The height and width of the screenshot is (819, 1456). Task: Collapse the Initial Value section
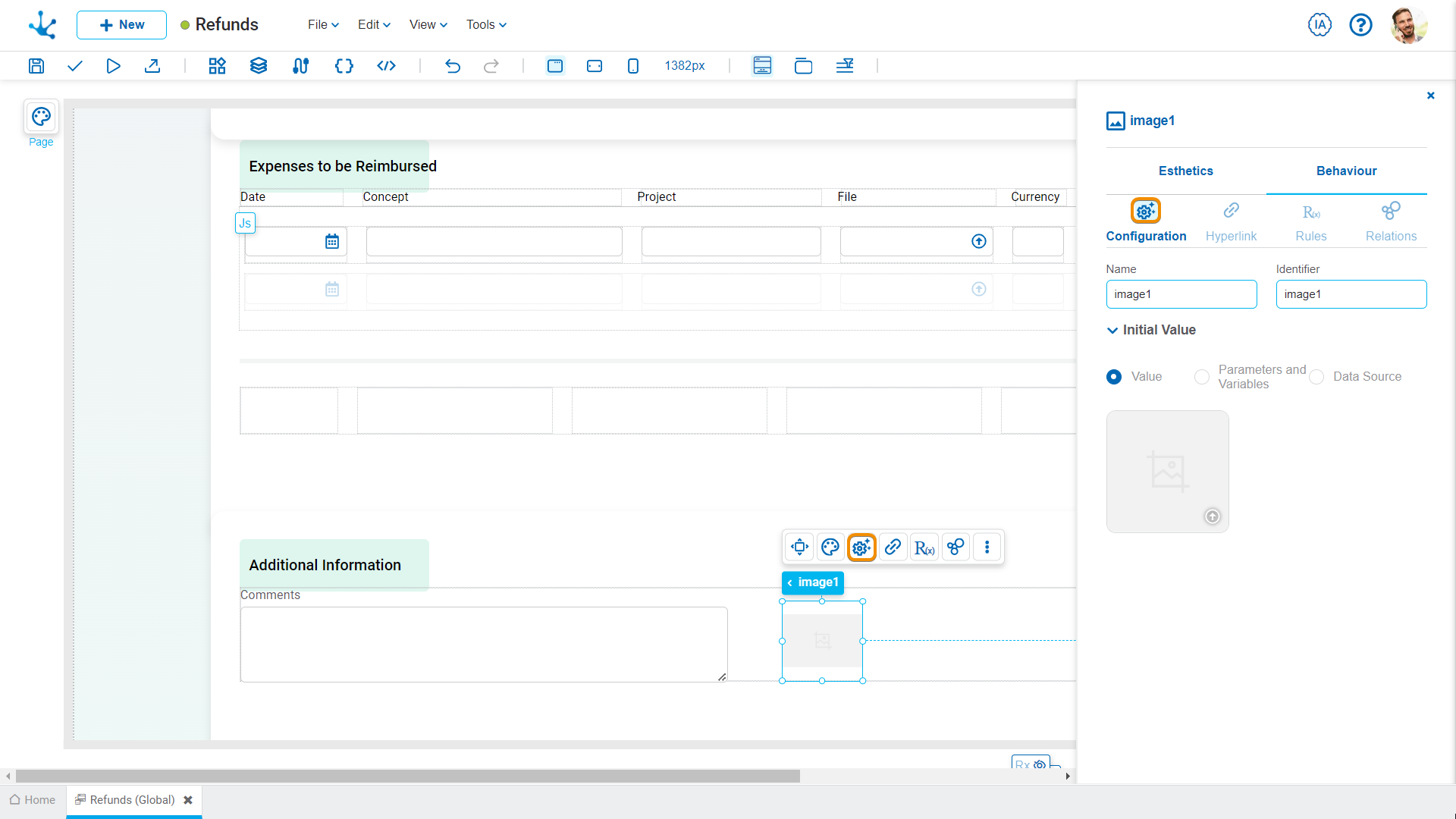(1112, 330)
